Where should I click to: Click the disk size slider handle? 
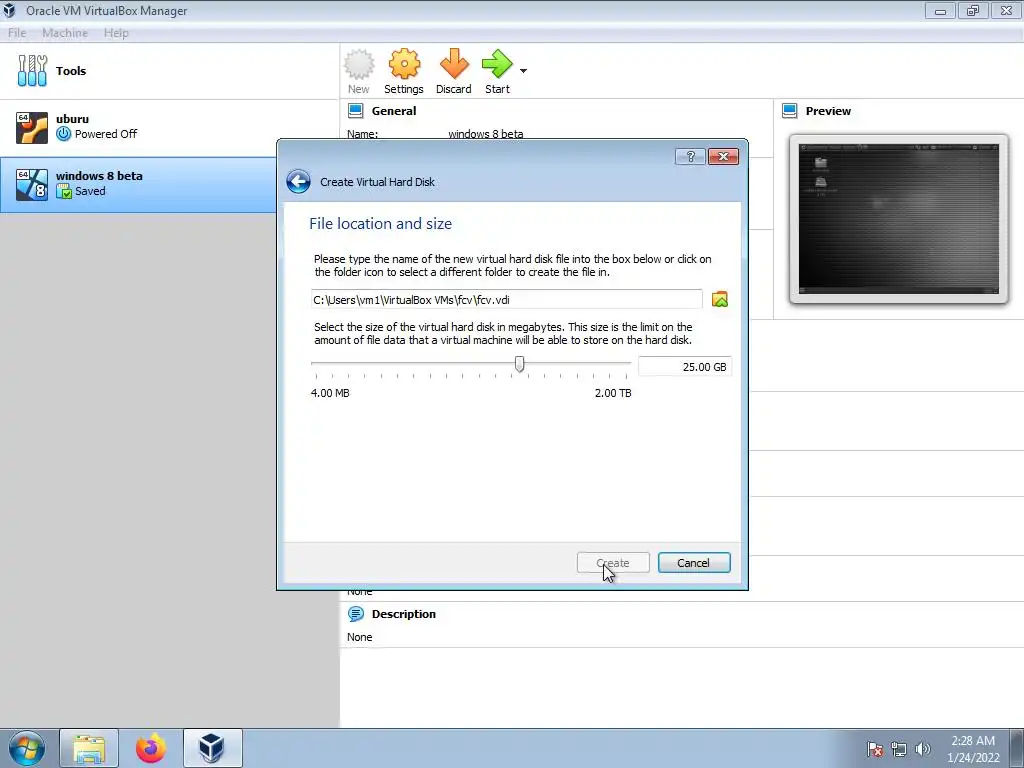[x=519, y=364]
